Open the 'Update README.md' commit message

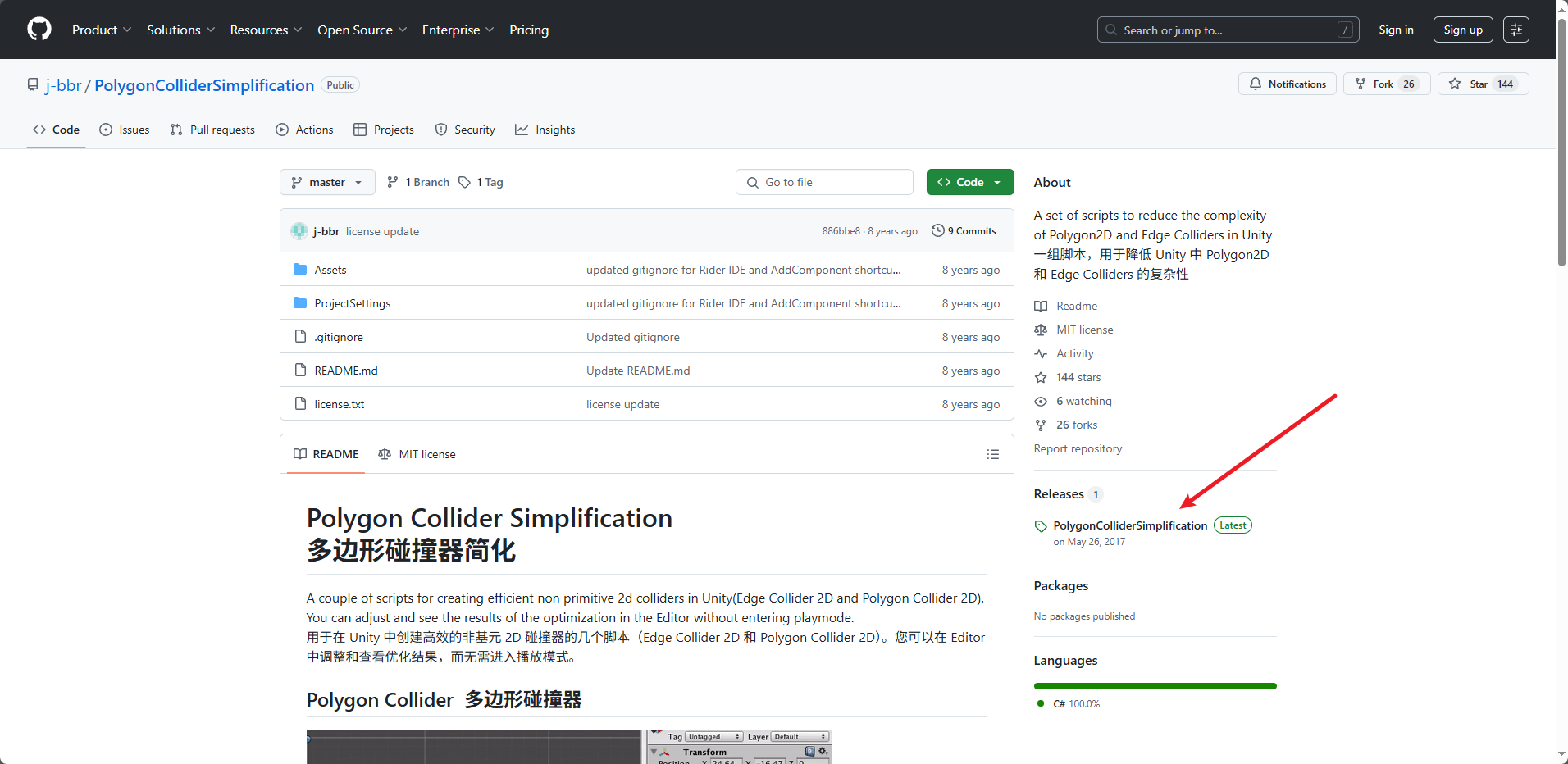638,371
